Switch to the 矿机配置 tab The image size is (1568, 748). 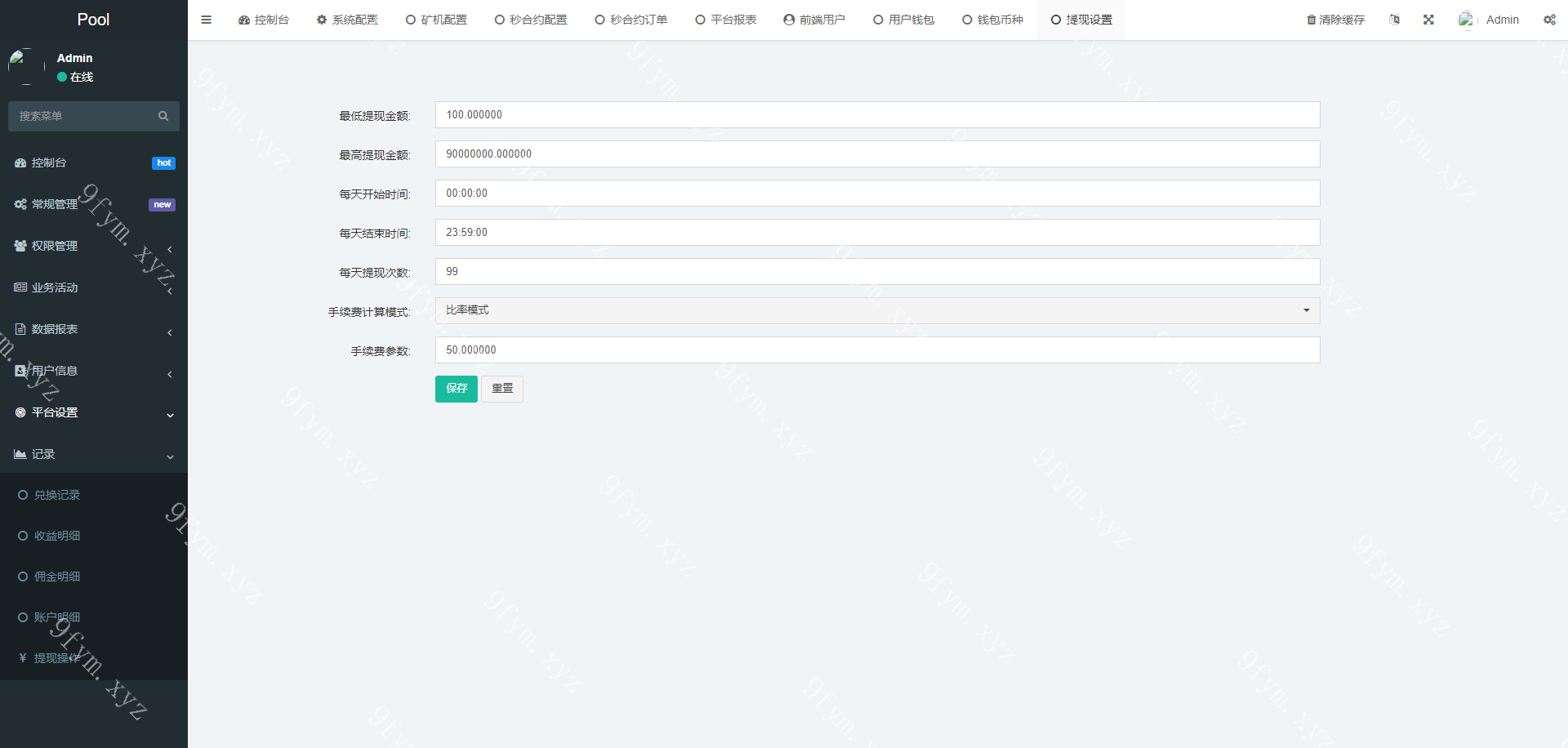click(x=436, y=20)
